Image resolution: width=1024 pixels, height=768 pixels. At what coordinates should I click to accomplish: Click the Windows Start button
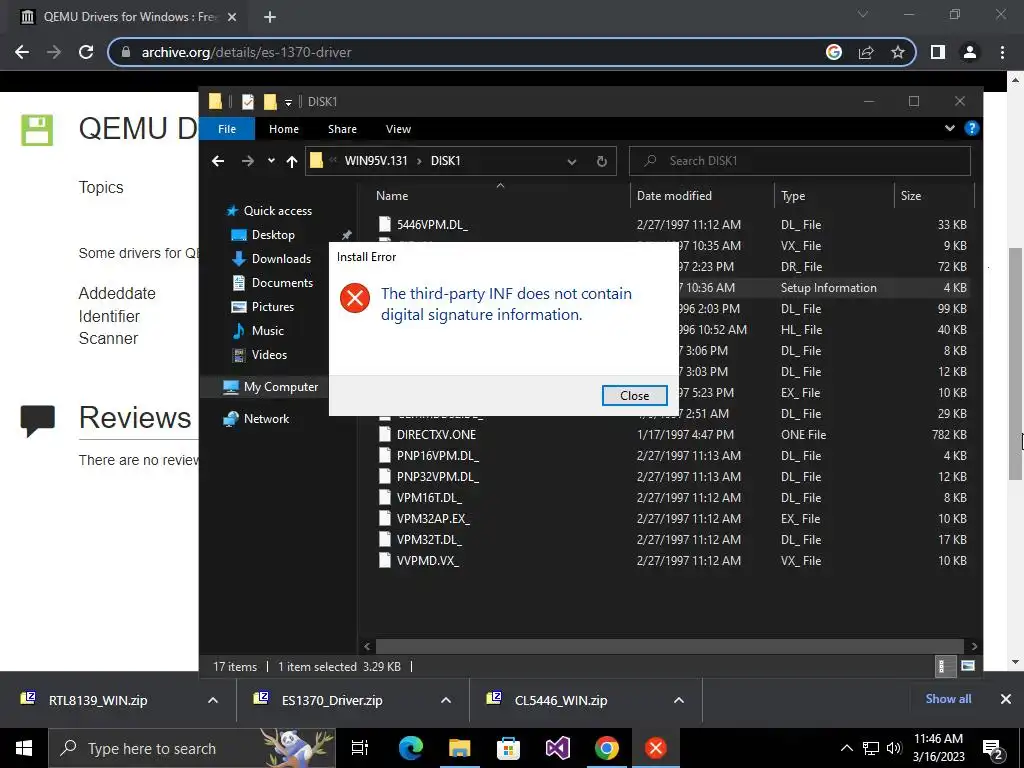coord(24,748)
